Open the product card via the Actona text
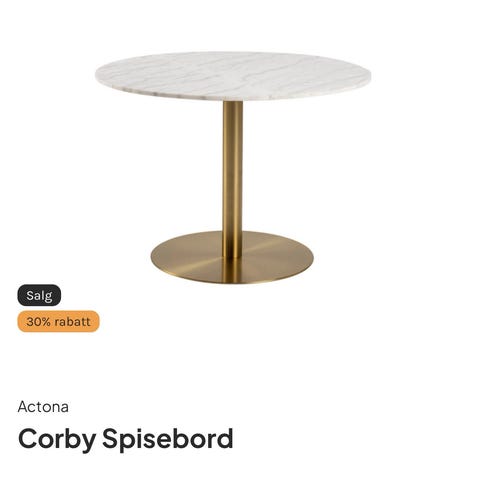This screenshot has height=480, width=480. pos(43,407)
